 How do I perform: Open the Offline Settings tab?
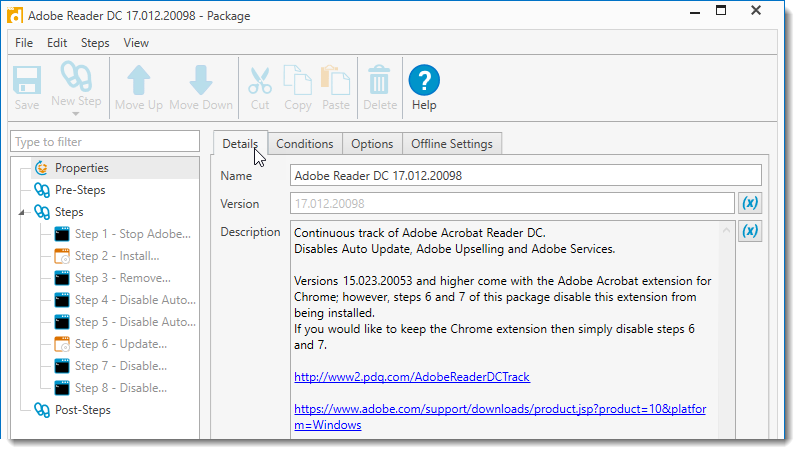[451, 144]
